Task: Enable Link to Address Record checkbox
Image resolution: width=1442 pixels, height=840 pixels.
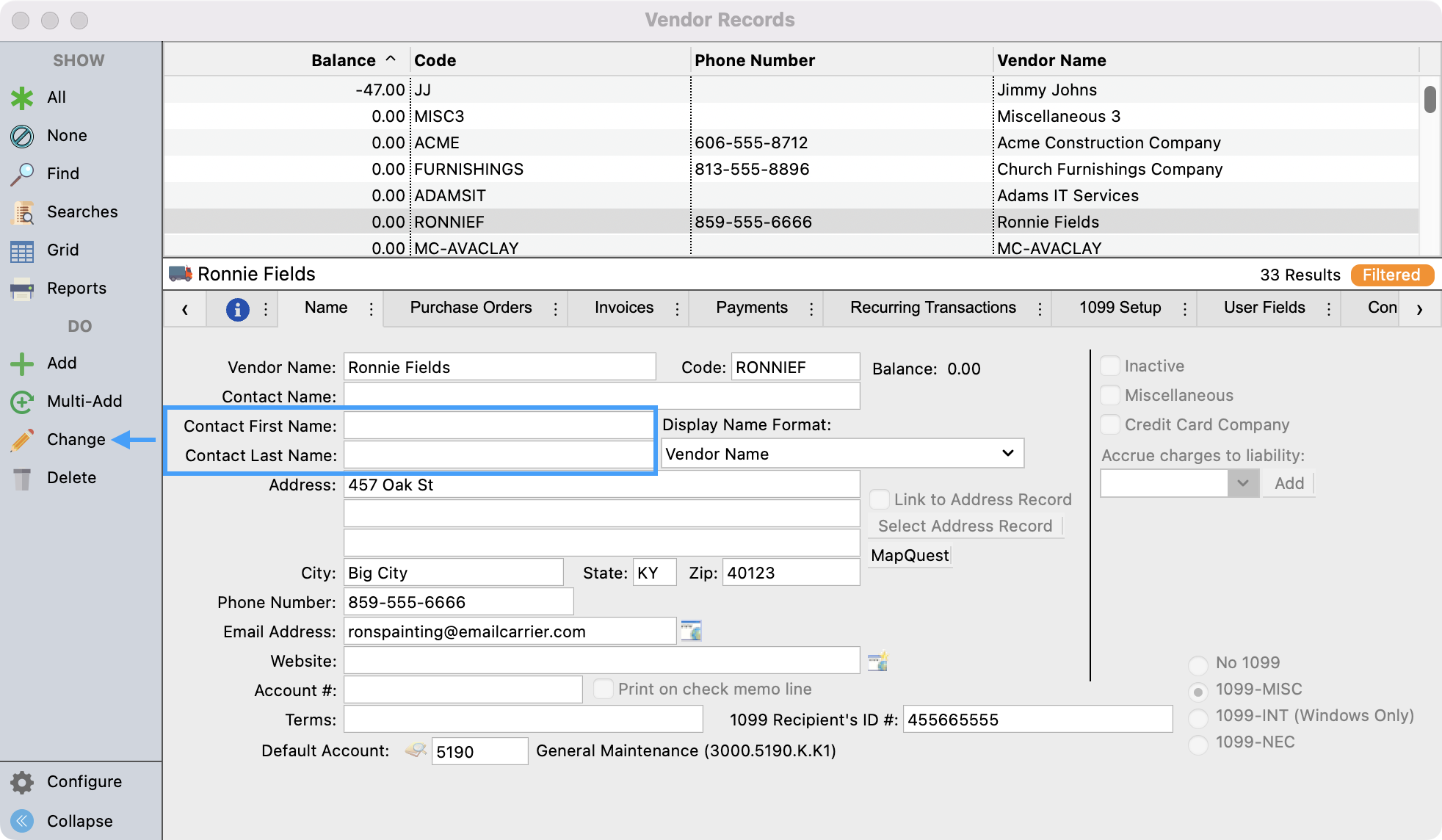Action: point(880,499)
